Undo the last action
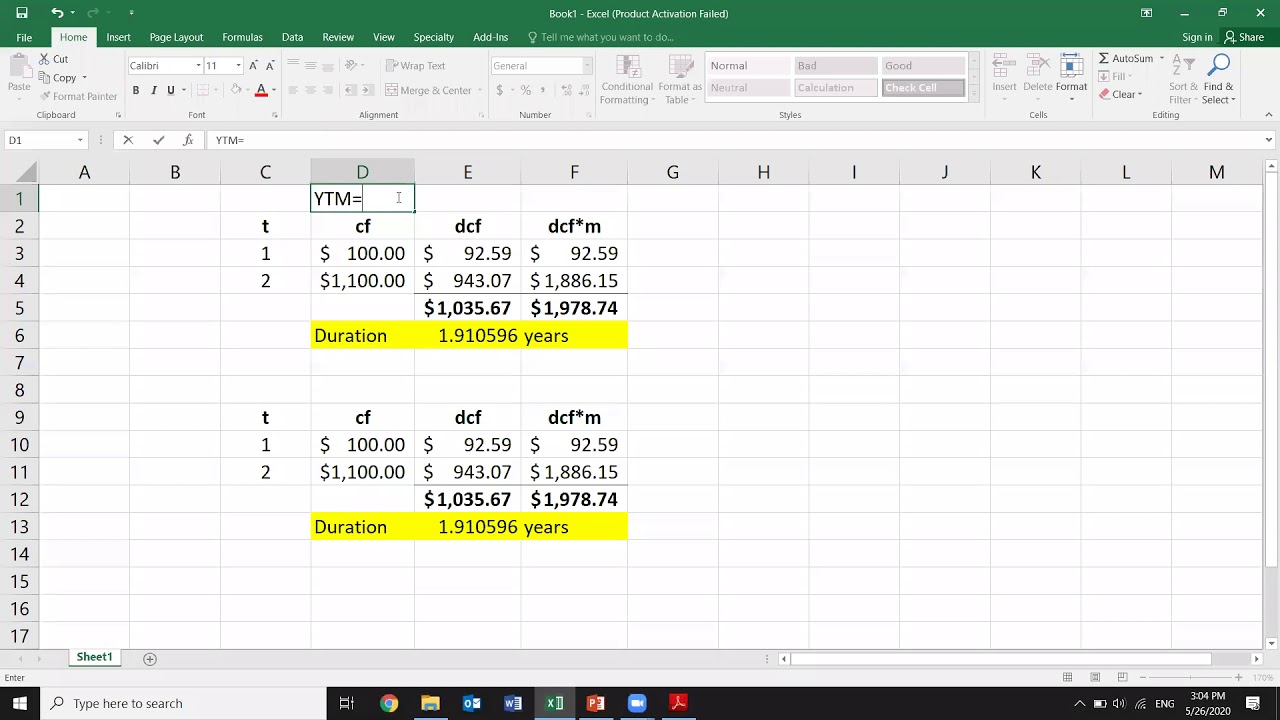The height and width of the screenshot is (720, 1280). click(57, 13)
